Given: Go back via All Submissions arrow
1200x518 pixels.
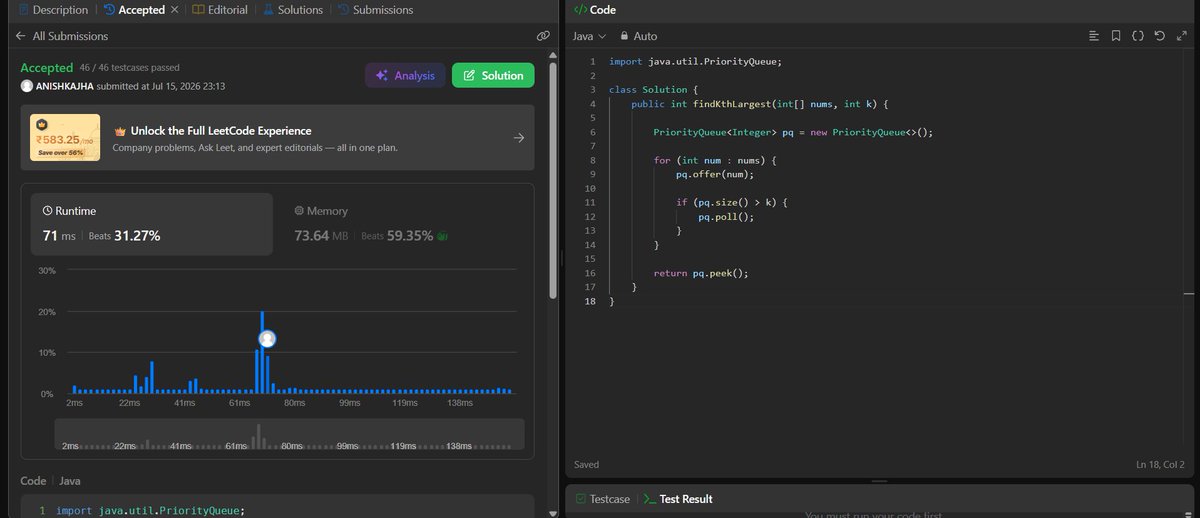Looking at the screenshot, I should [20, 36].
